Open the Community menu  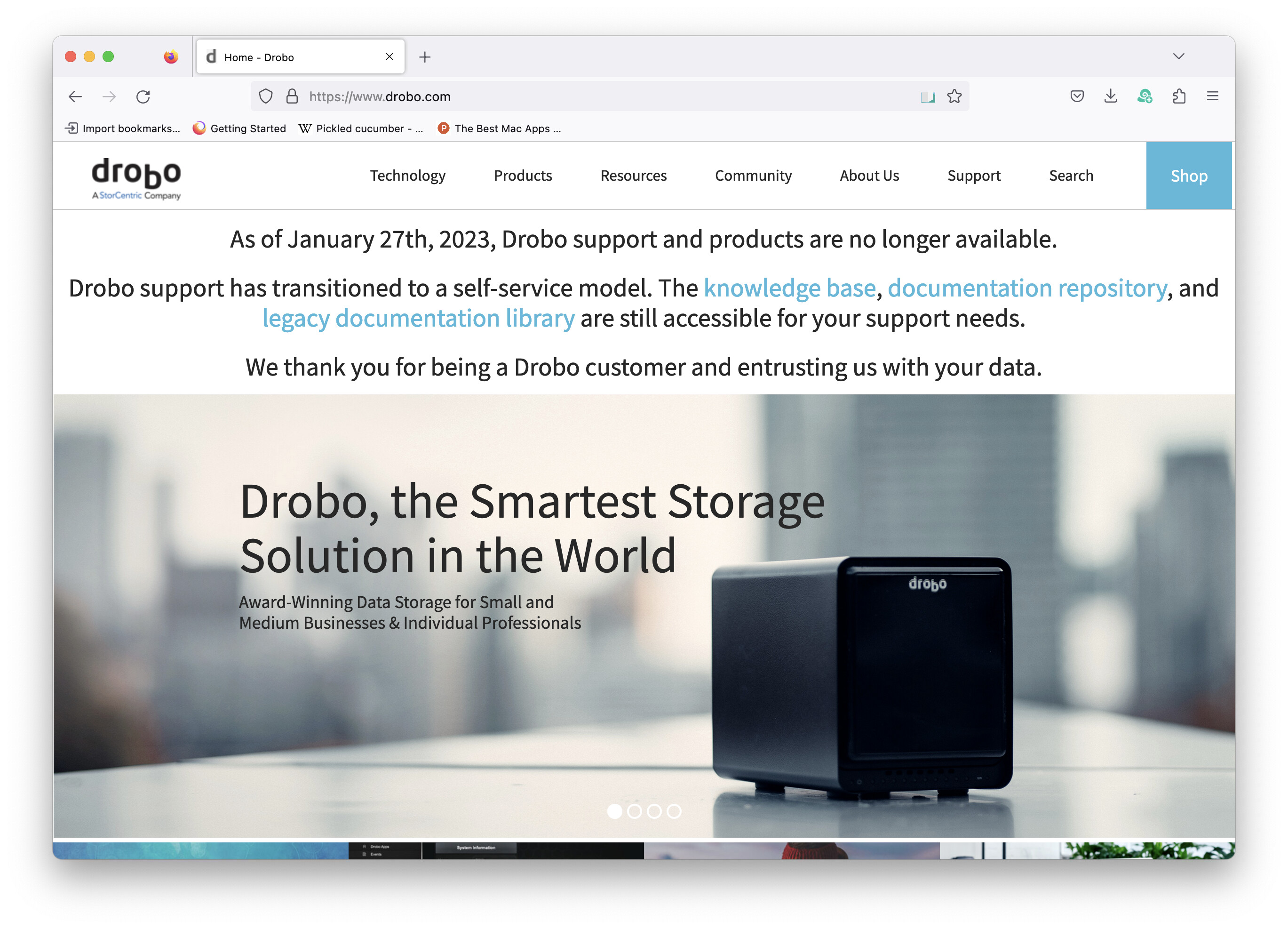(753, 176)
